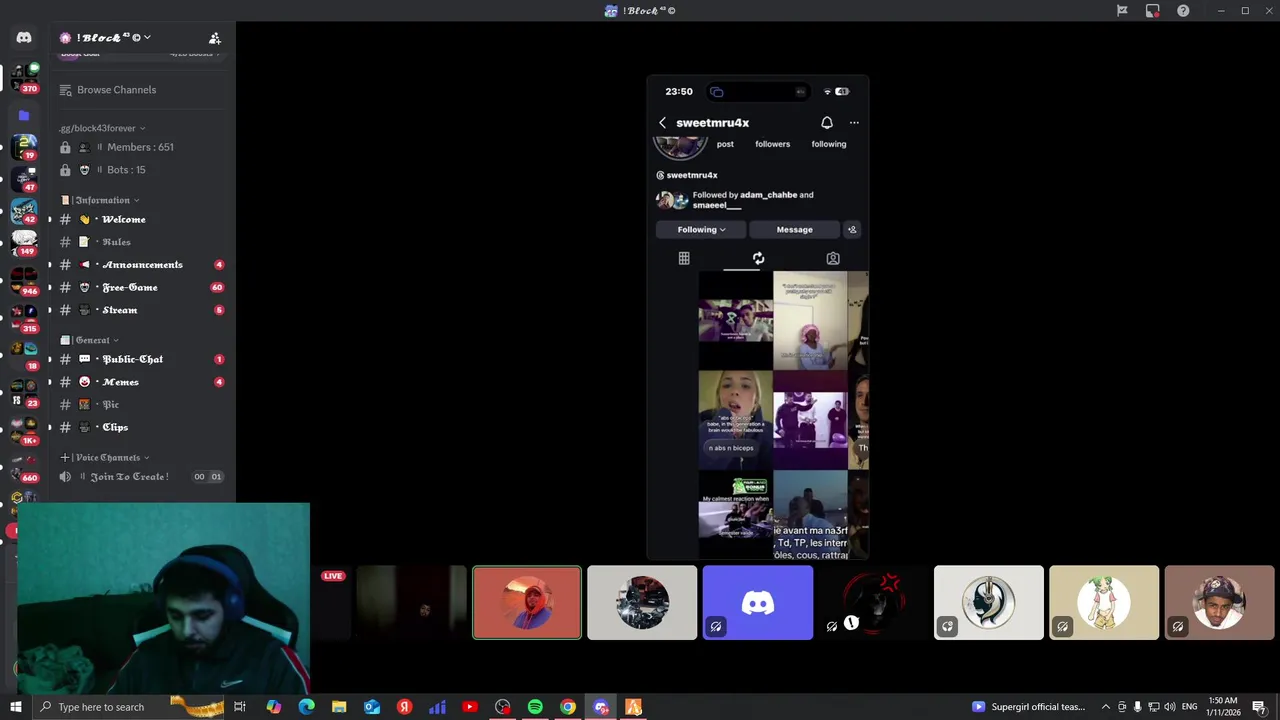Select the server folder with 315 badge
Viewport: 1280px width, 720px height.
[24, 320]
